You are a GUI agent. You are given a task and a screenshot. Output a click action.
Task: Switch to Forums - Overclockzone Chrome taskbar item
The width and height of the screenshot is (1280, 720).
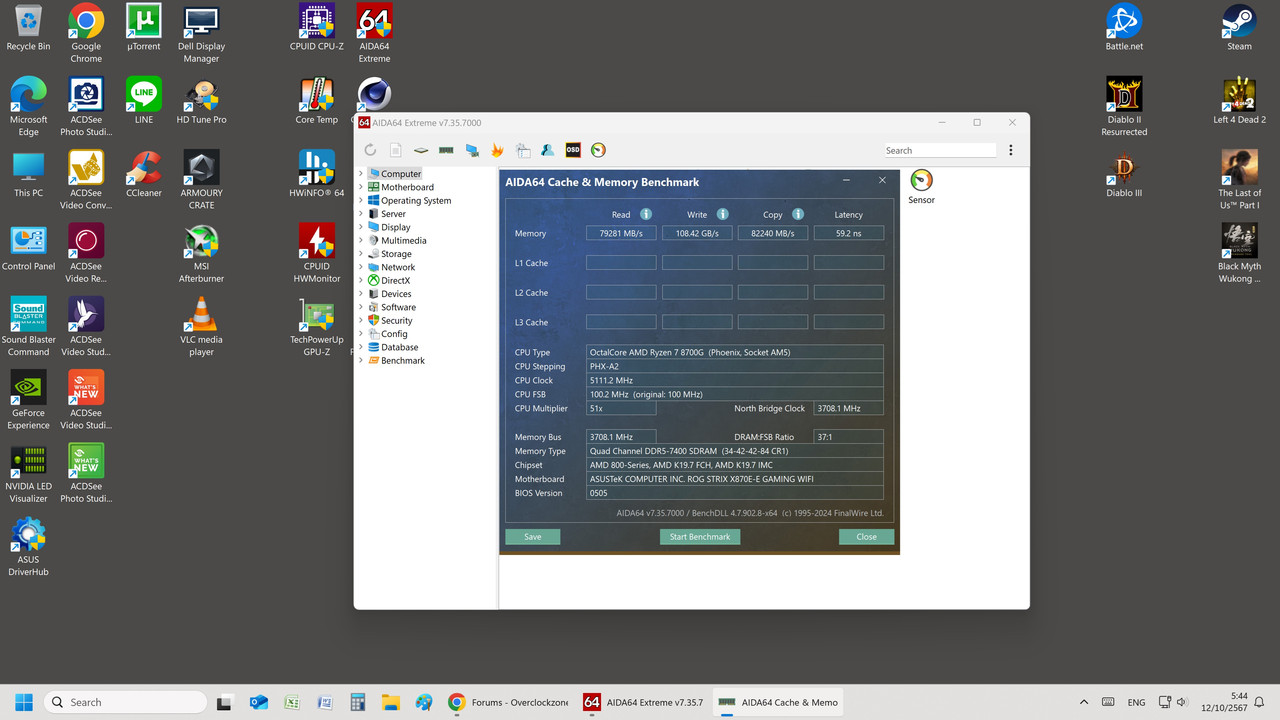(x=508, y=702)
